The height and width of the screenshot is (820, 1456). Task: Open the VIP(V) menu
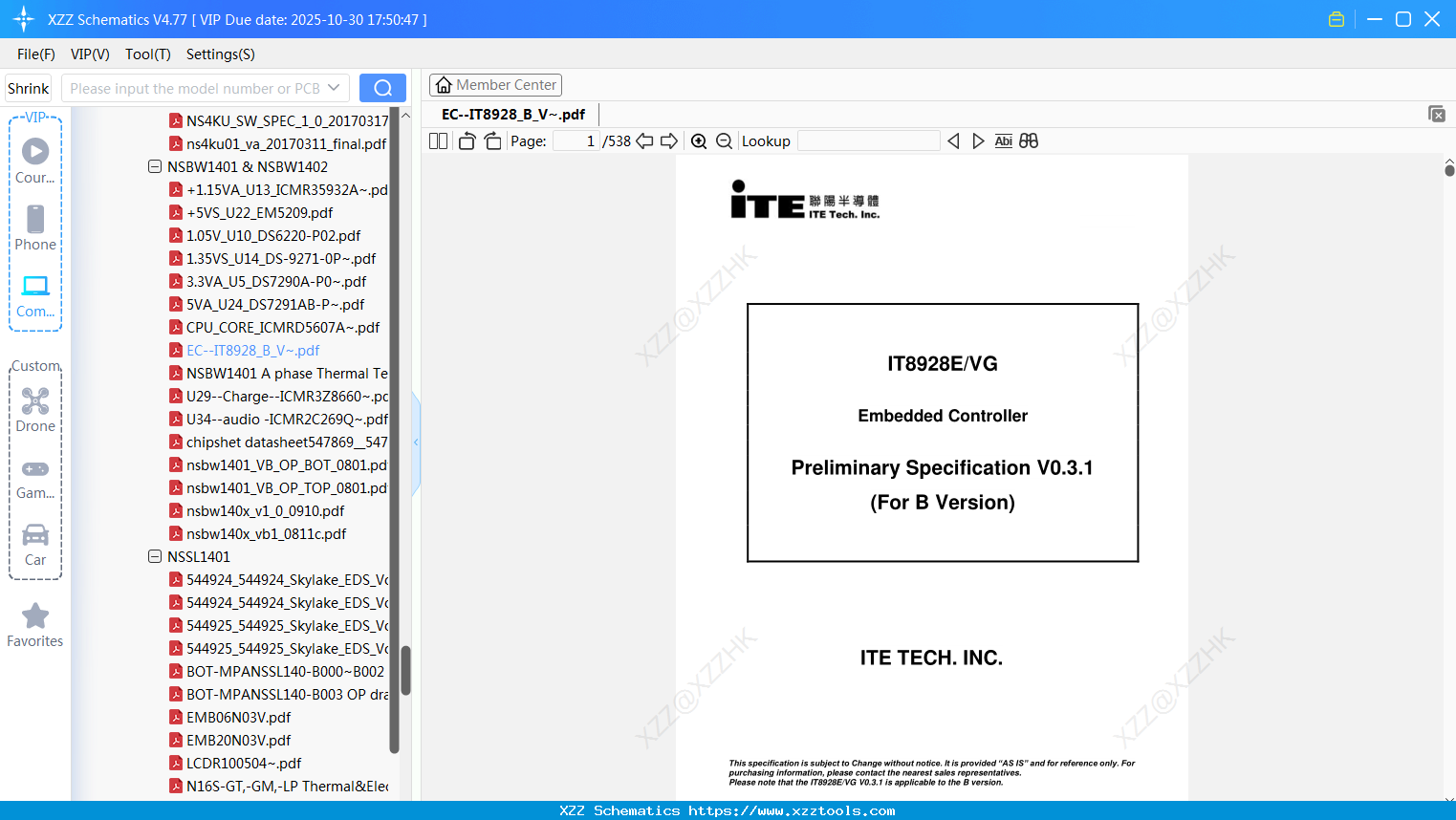point(90,54)
